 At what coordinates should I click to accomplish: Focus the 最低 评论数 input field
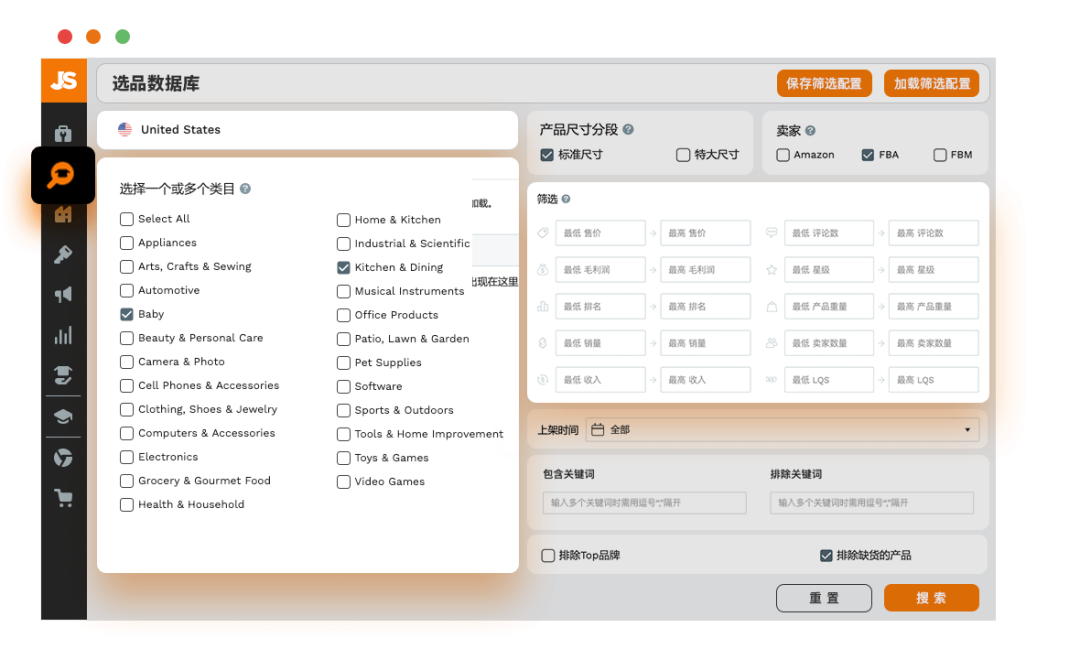[x=829, y=233]
